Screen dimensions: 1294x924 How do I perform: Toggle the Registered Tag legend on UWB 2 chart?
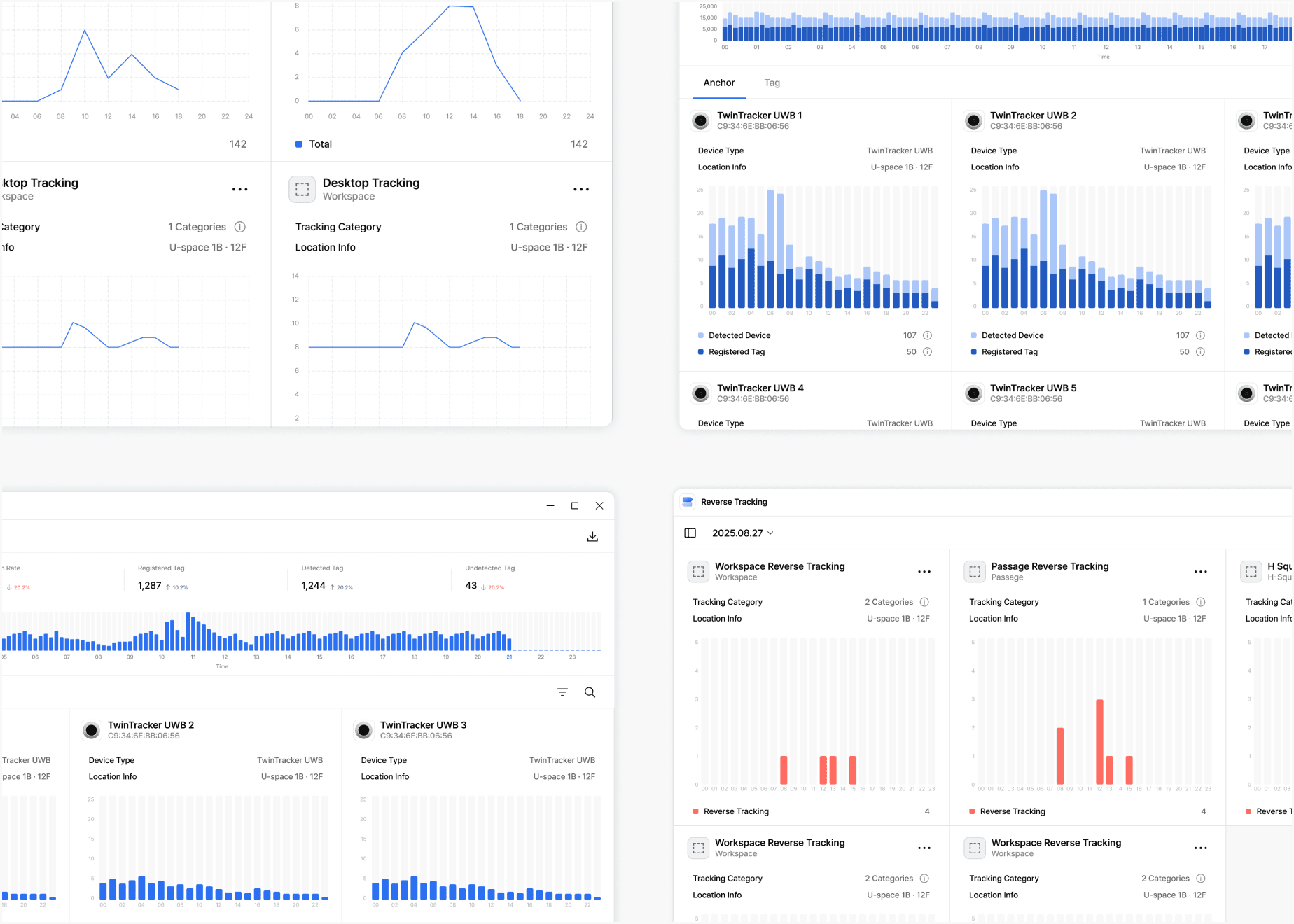[x=974, y=351]
